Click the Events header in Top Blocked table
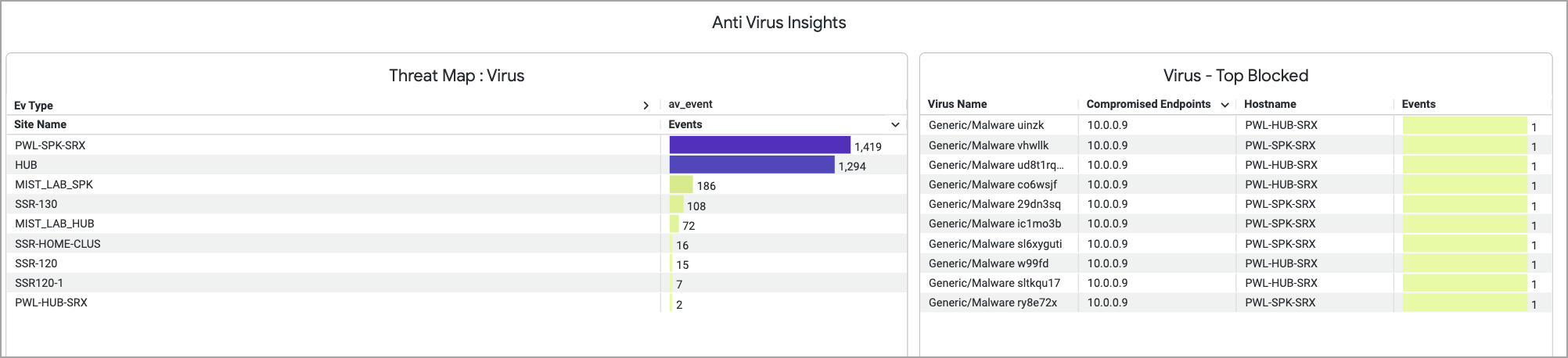1568x358 pixels. (x=1419, y=104)
